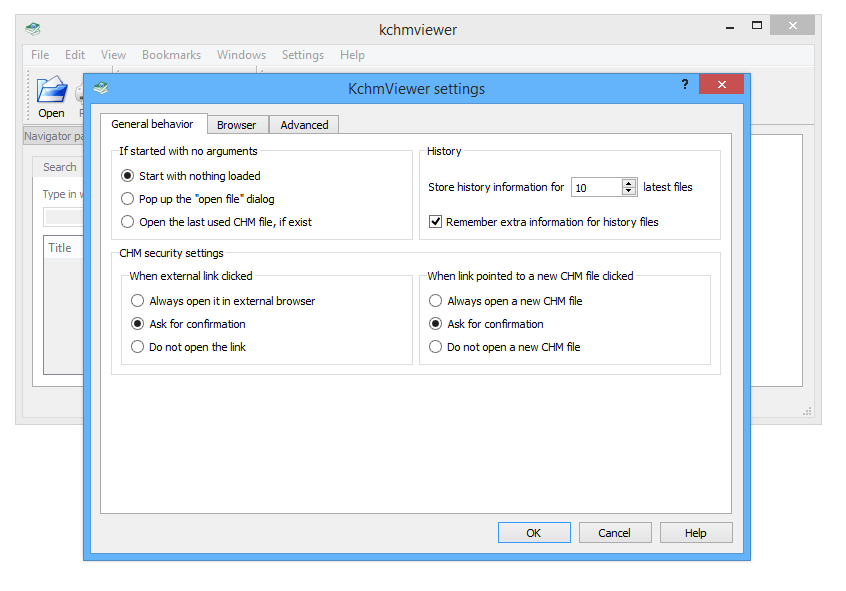Screen dimensions: 846x591
Task: Increase history file count with up arrow
Action: pyautogui.click(x=629, y=183)
